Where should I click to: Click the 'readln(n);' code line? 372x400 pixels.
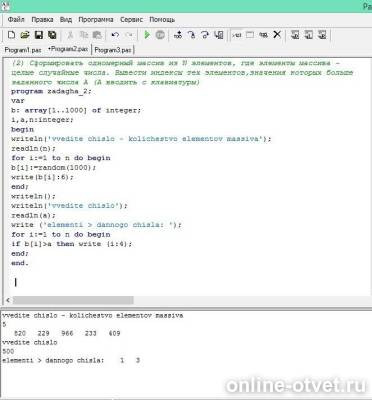point(33,148)
